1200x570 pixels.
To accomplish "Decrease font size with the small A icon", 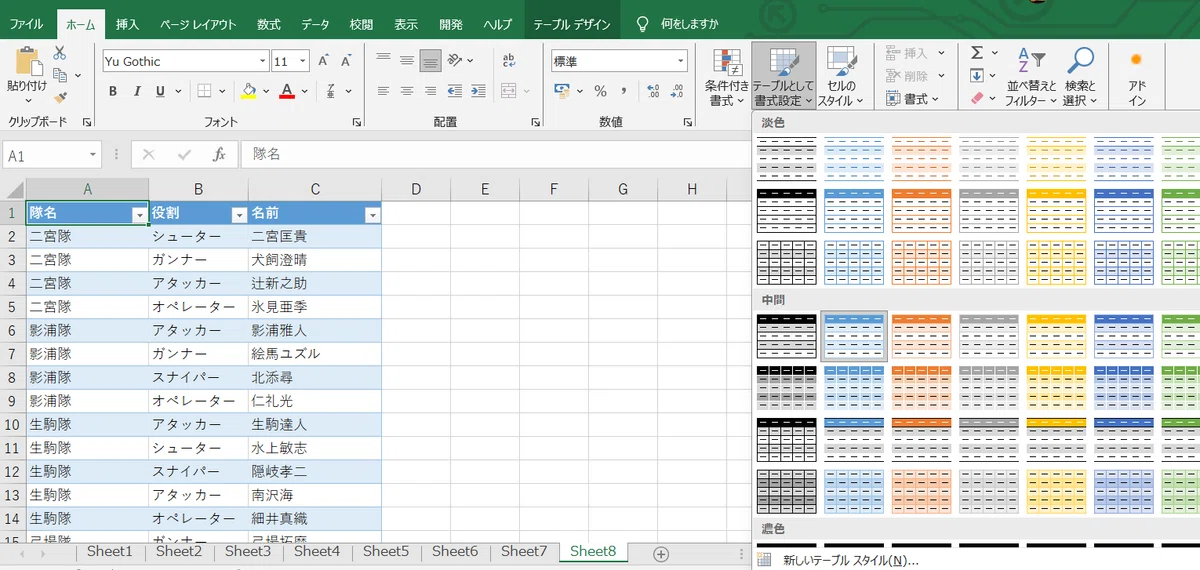I will point(346,61).
